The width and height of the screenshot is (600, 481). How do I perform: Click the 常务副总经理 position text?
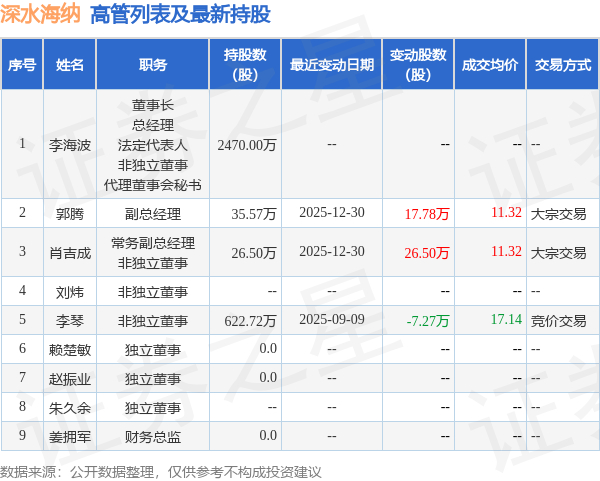click(153, 243)
